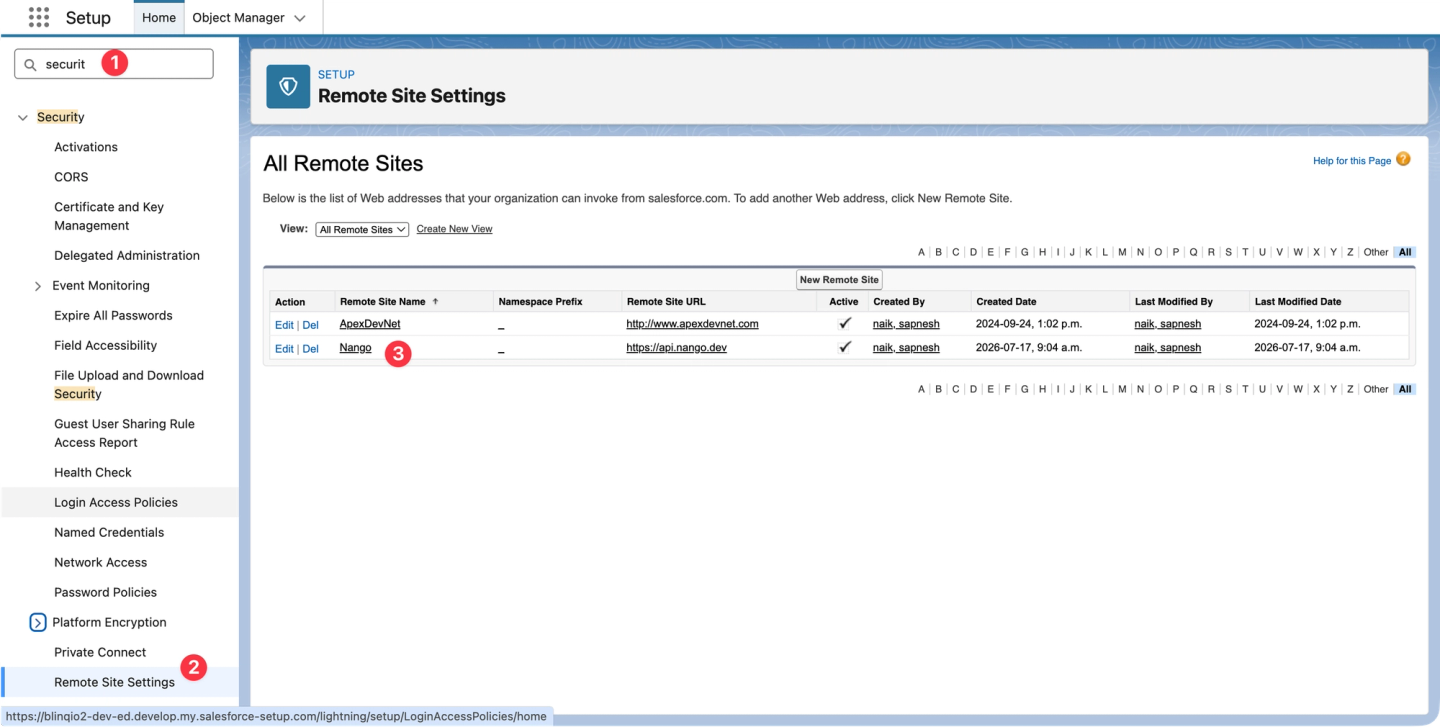Open Certificate and Key Management
Viewport: 1440px width, 727px height.
pos(109,216)
